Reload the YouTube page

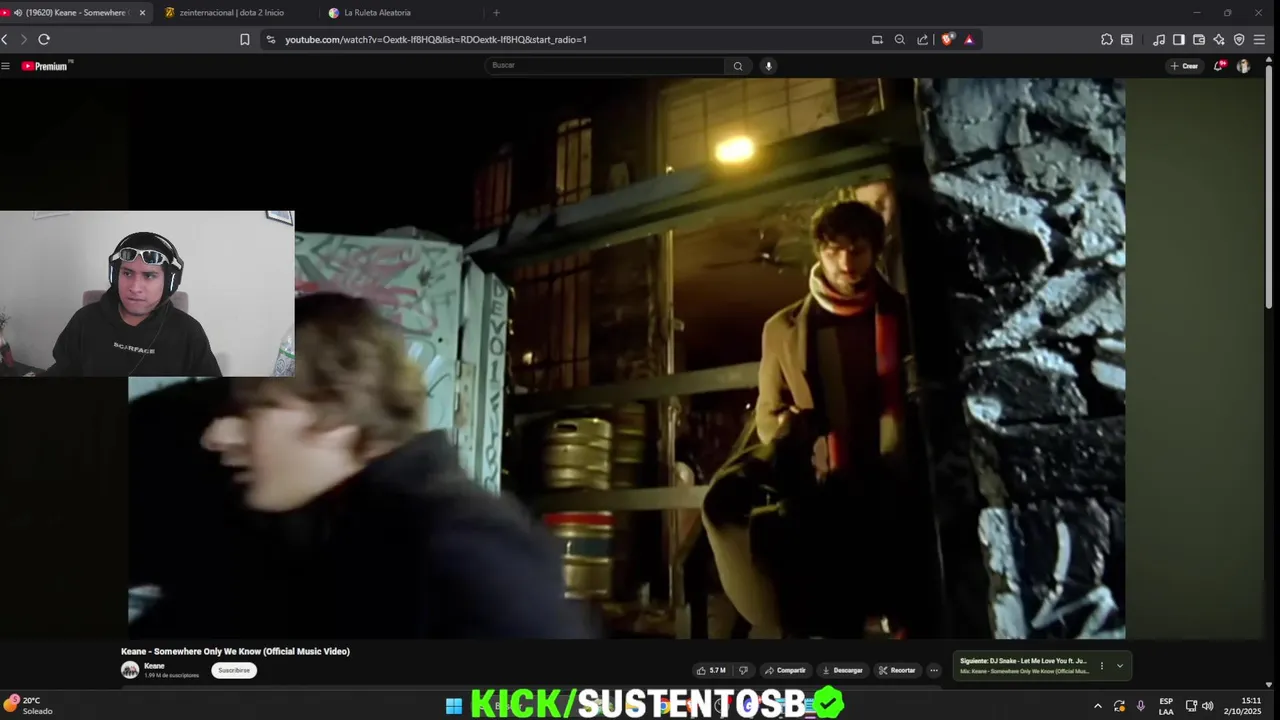(44, 39)
